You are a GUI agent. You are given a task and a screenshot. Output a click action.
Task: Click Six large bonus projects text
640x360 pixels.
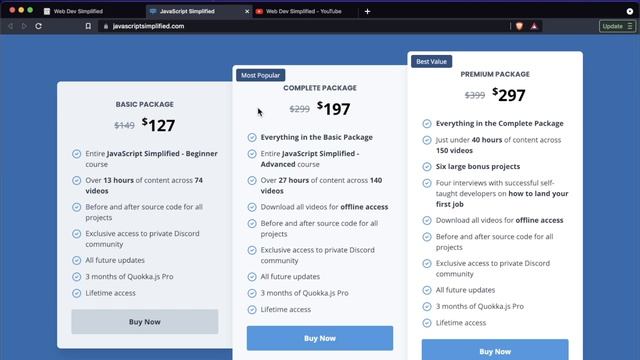478,167
